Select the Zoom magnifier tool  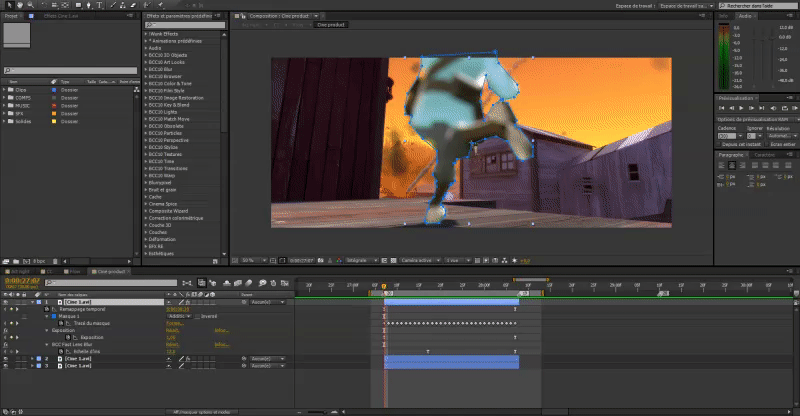tap(28, 5)
